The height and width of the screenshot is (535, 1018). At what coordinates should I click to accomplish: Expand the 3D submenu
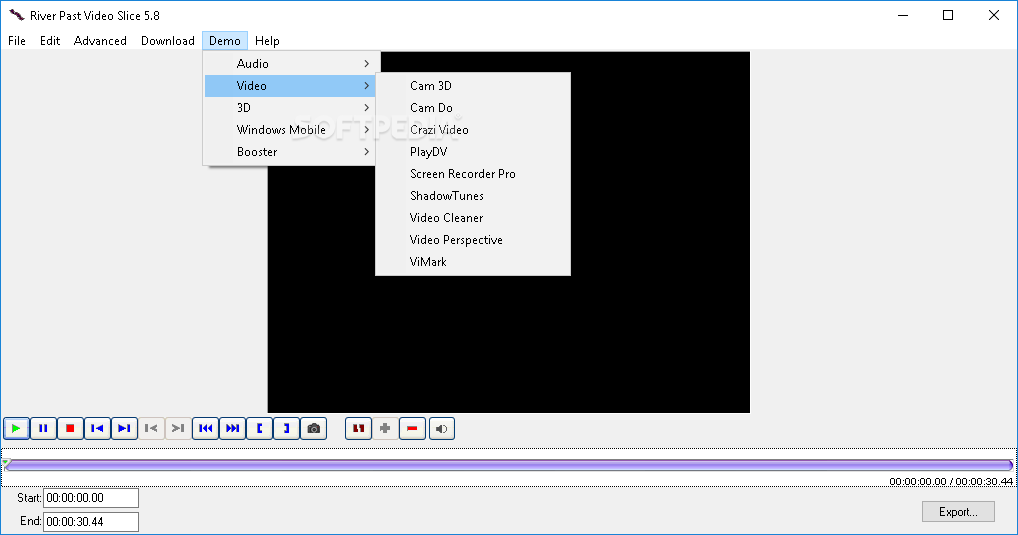290,108
